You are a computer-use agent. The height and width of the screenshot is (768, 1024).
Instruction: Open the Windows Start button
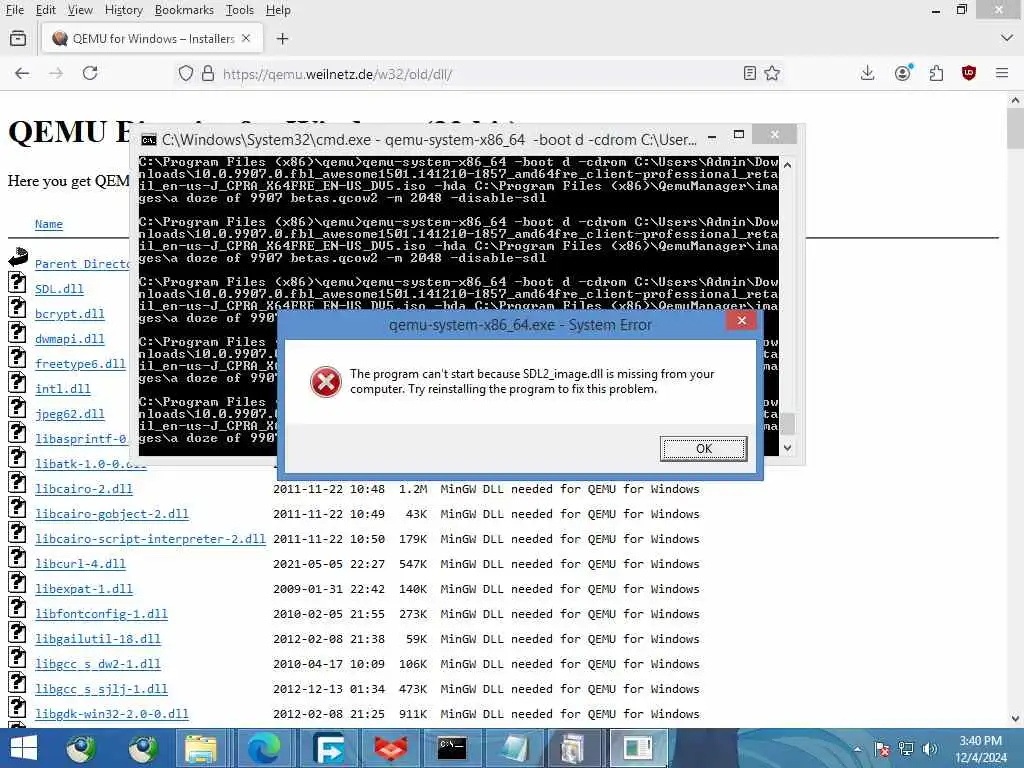[x=24, y=748]
